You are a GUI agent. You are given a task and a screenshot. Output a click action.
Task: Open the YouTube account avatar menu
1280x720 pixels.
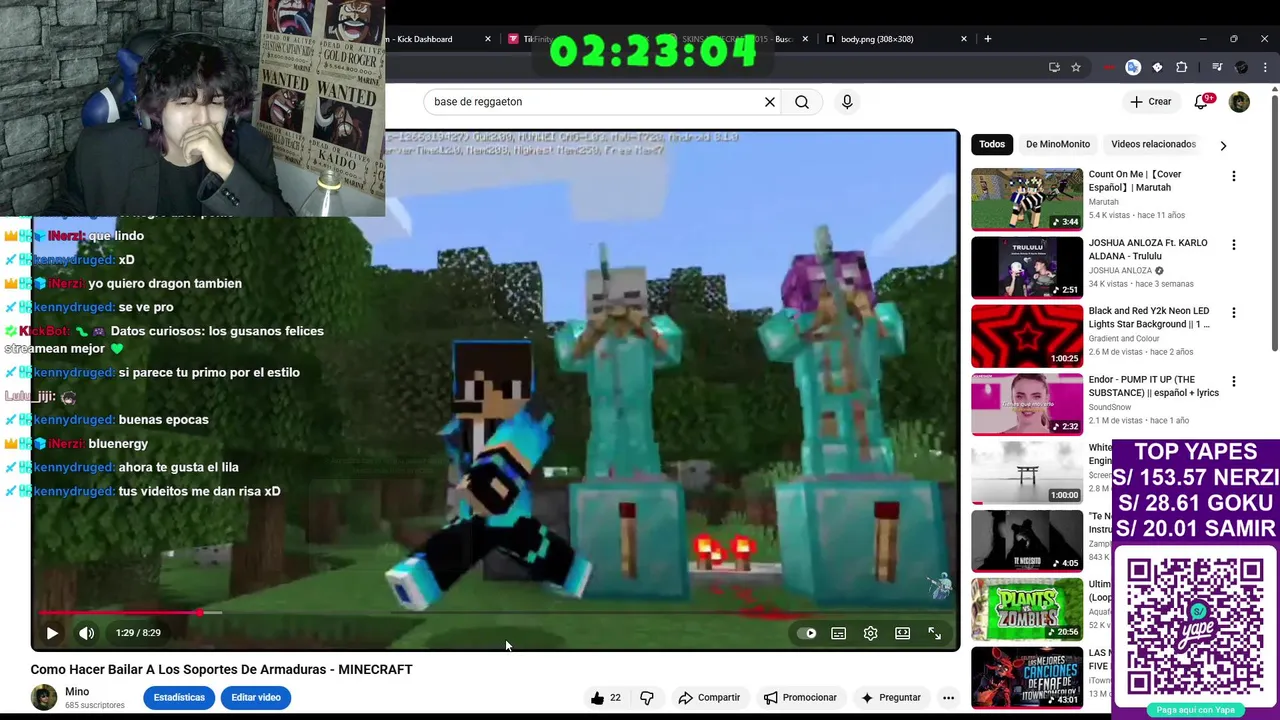(1239, 102)
